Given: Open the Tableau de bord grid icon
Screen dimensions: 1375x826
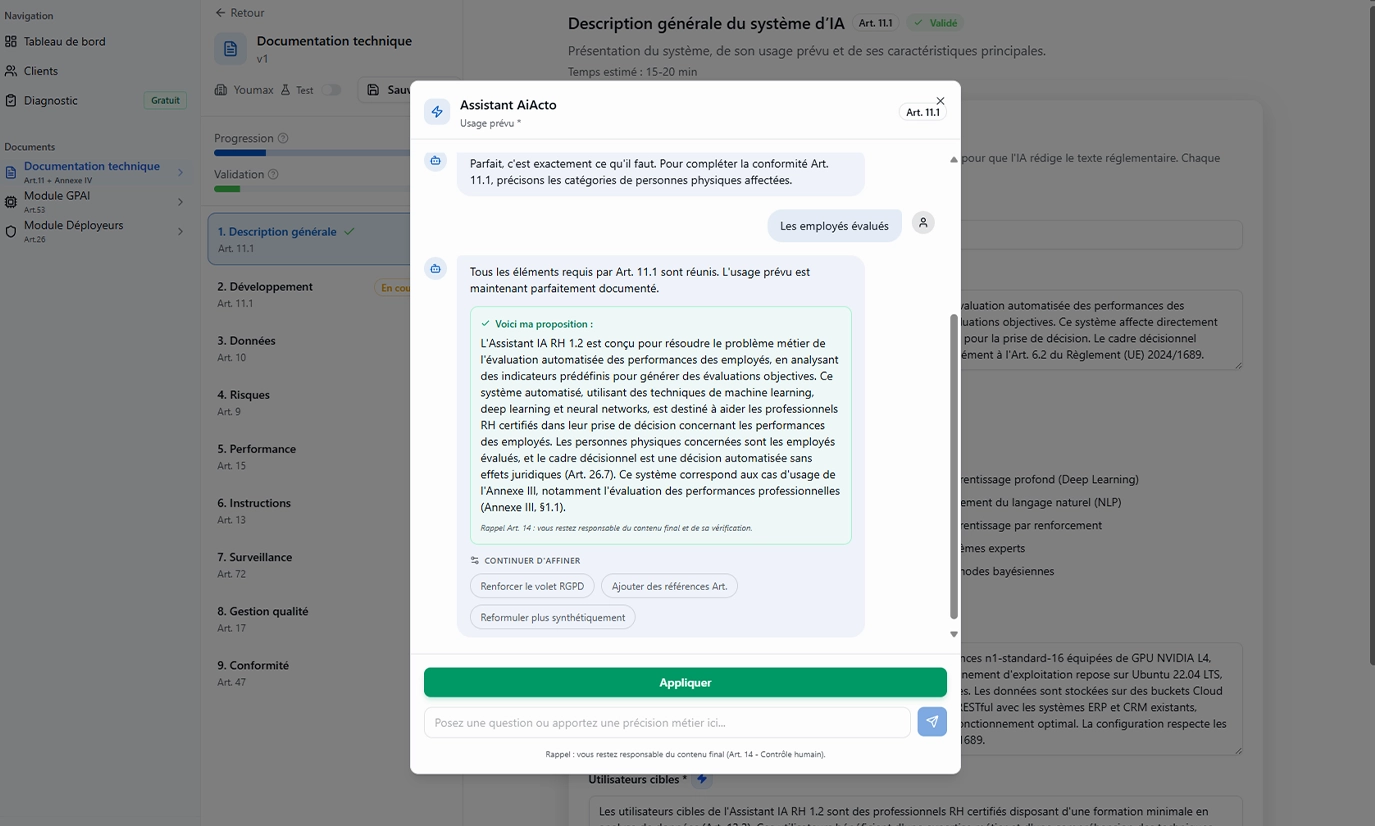Looking at the screenshot, I should (12, 41).
